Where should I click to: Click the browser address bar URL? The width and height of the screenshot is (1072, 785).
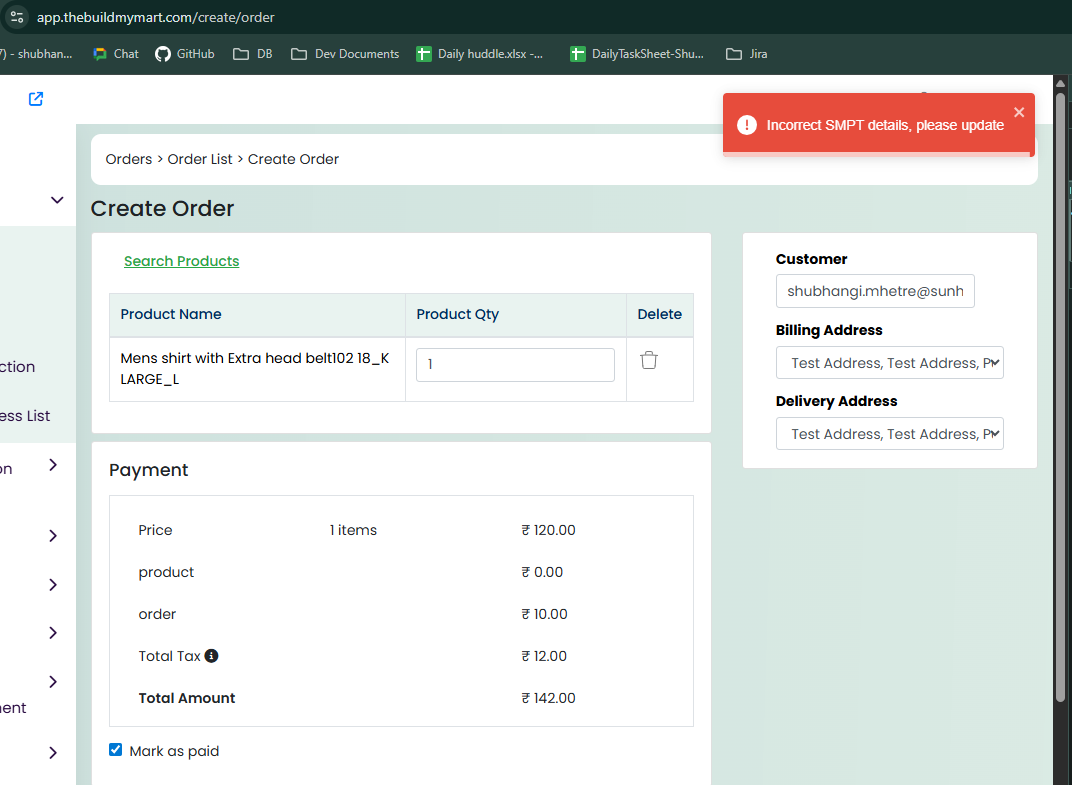[156, 17]
